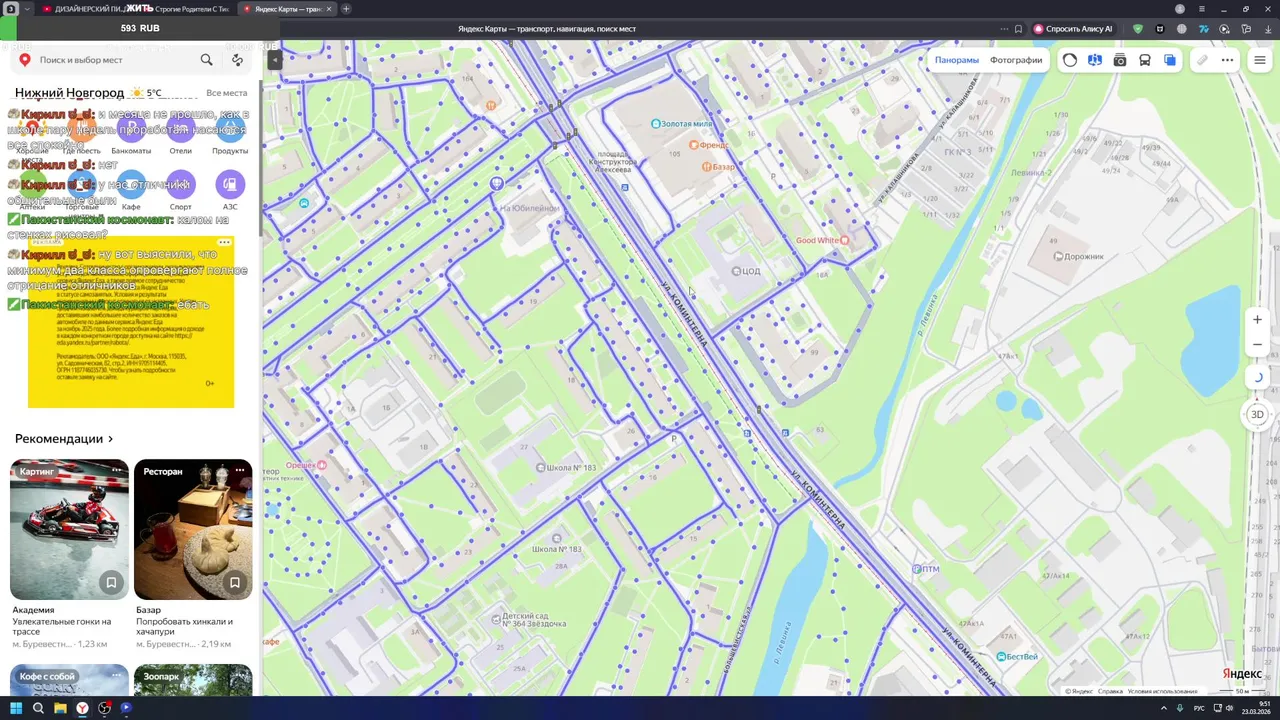The image size is (1280, 720).
Task: Toggle the traffic layer circle icon
Action: tap(1070, 60)
